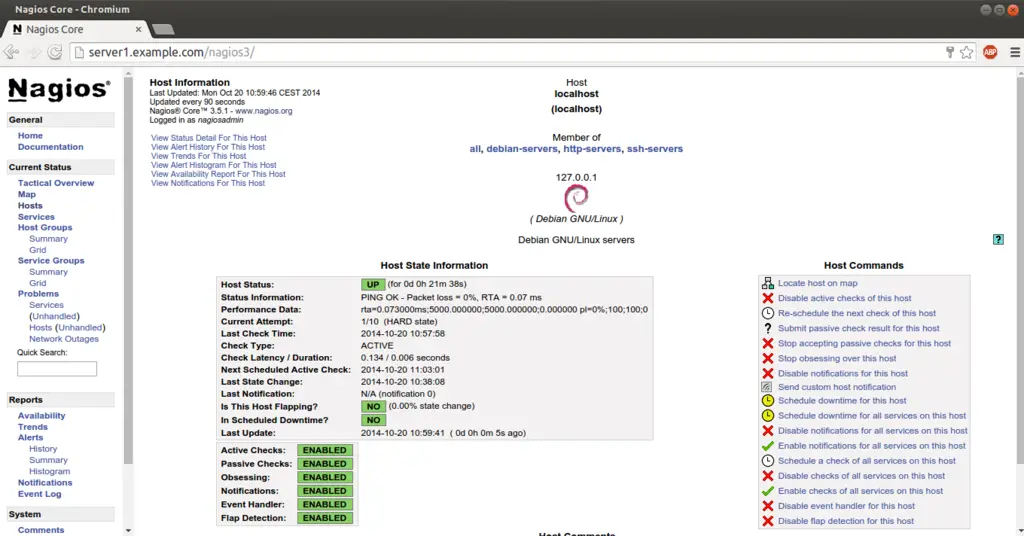Click the Nagios logo
1024x536 pixels.
[59, 89]
